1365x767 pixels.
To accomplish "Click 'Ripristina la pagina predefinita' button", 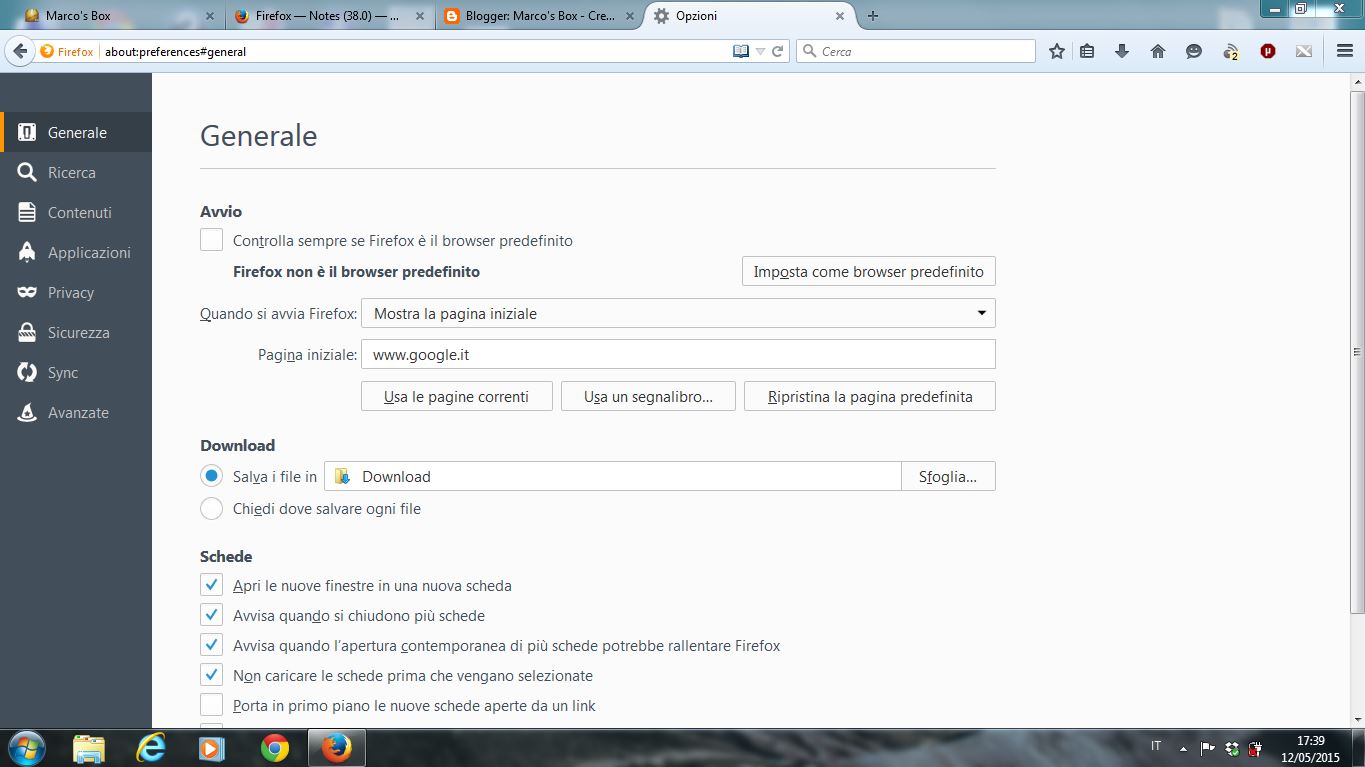I will tap(870, 396).
